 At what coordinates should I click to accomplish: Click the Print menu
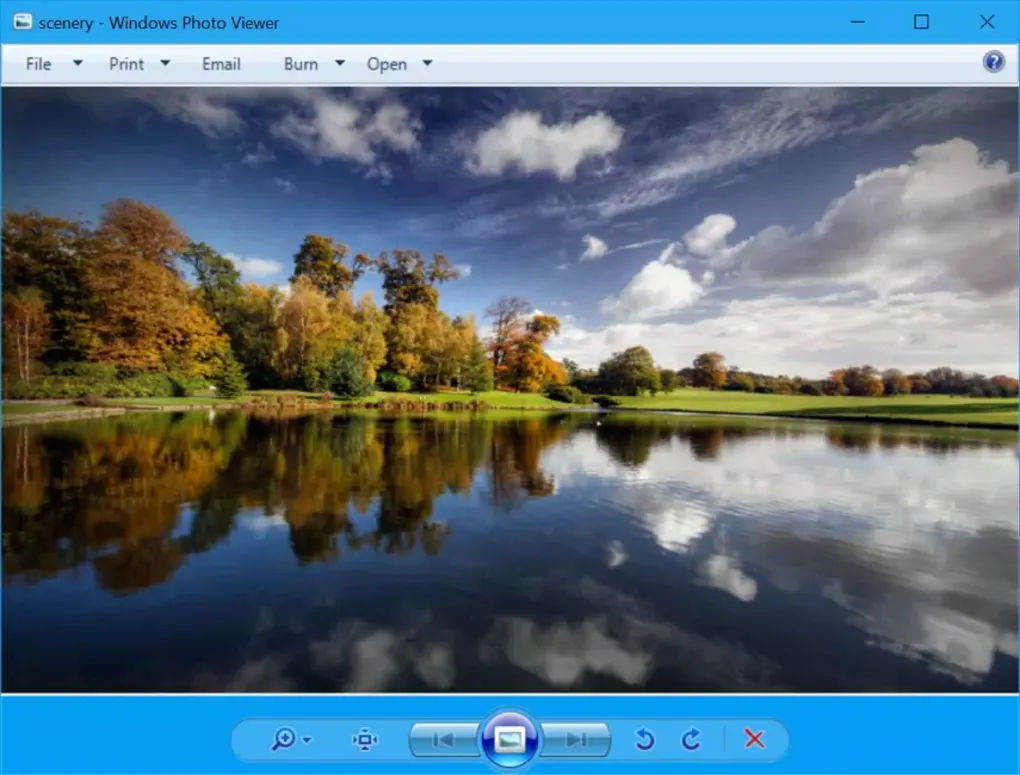(126, 63)
